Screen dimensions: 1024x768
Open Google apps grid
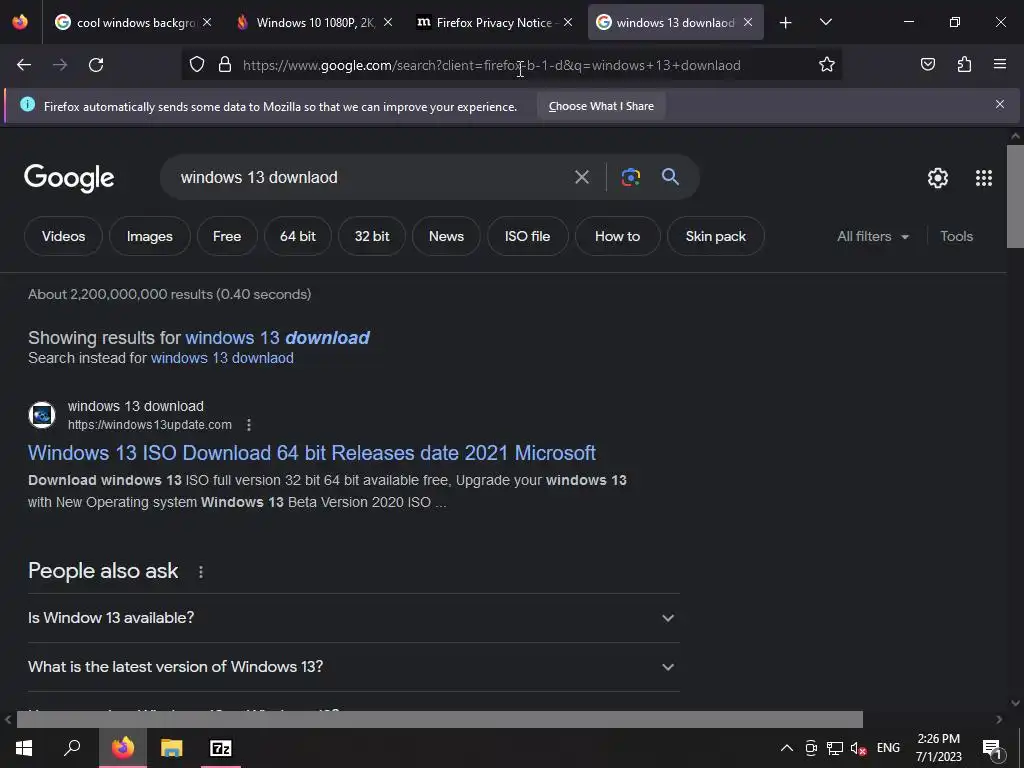(984, 178)
